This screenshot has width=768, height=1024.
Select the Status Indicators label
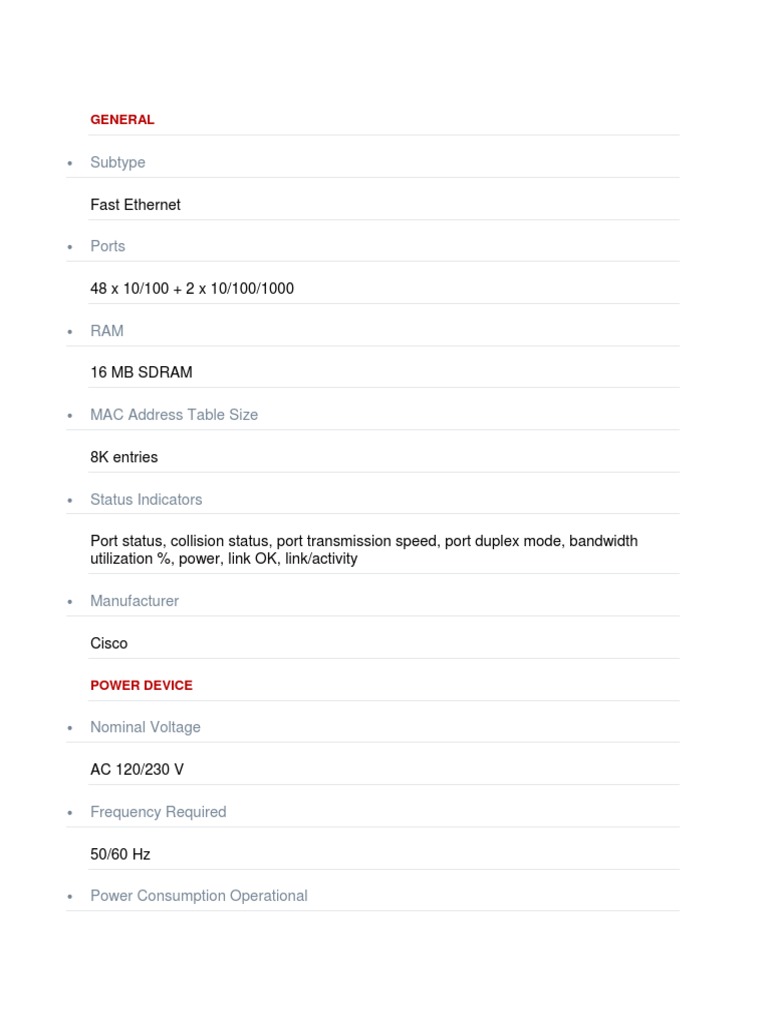point(146,500)
